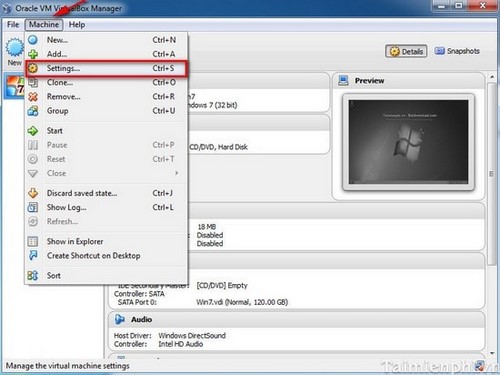Click the details pane scroll-up arrow
500x375 pixels.
492,77
